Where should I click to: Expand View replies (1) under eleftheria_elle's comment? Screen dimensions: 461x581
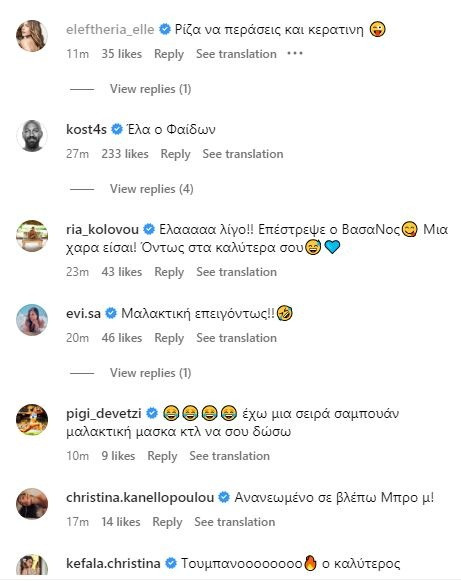[150, 89]
